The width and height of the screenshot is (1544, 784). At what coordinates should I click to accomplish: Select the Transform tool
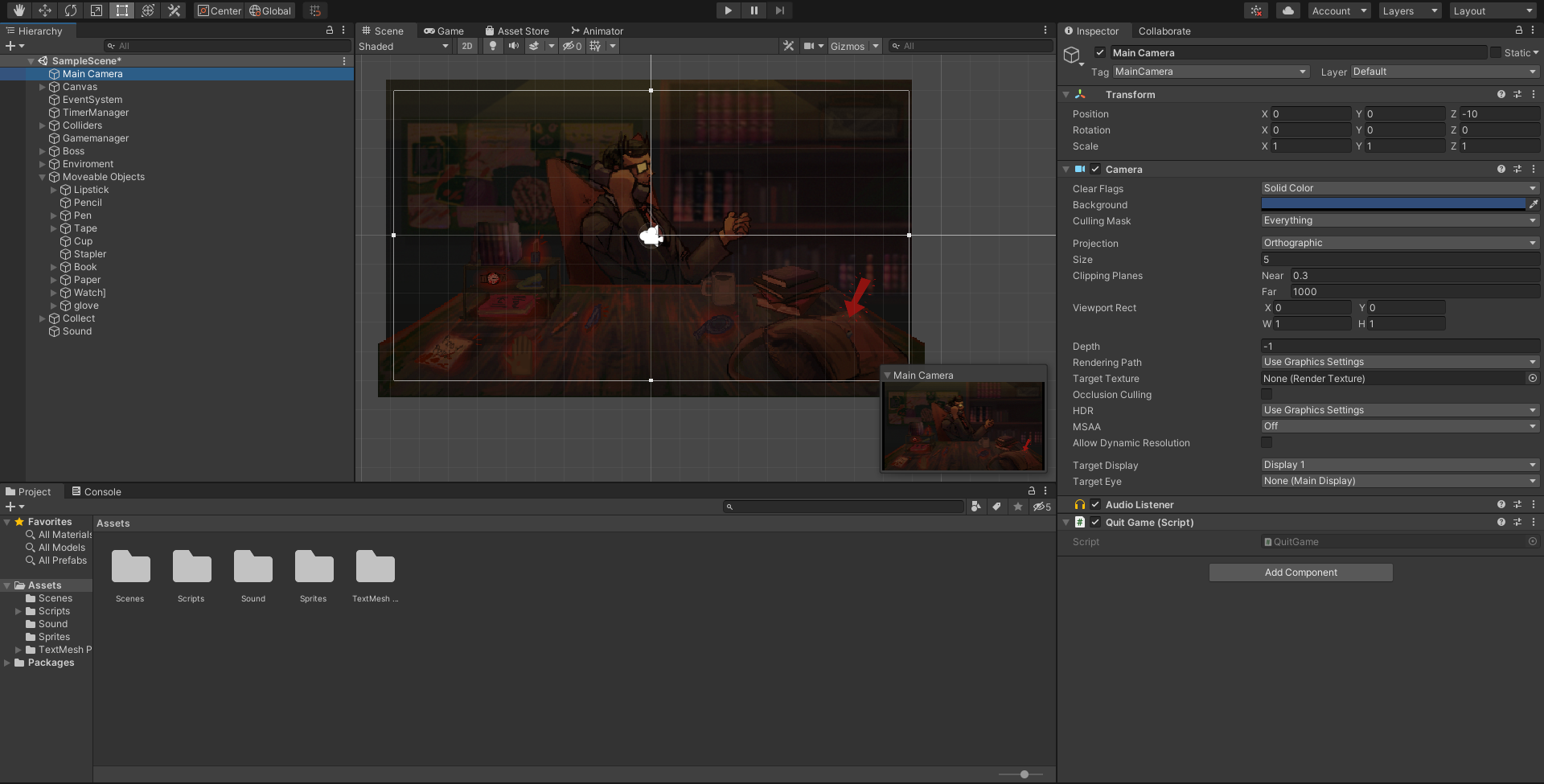point(148,10)
